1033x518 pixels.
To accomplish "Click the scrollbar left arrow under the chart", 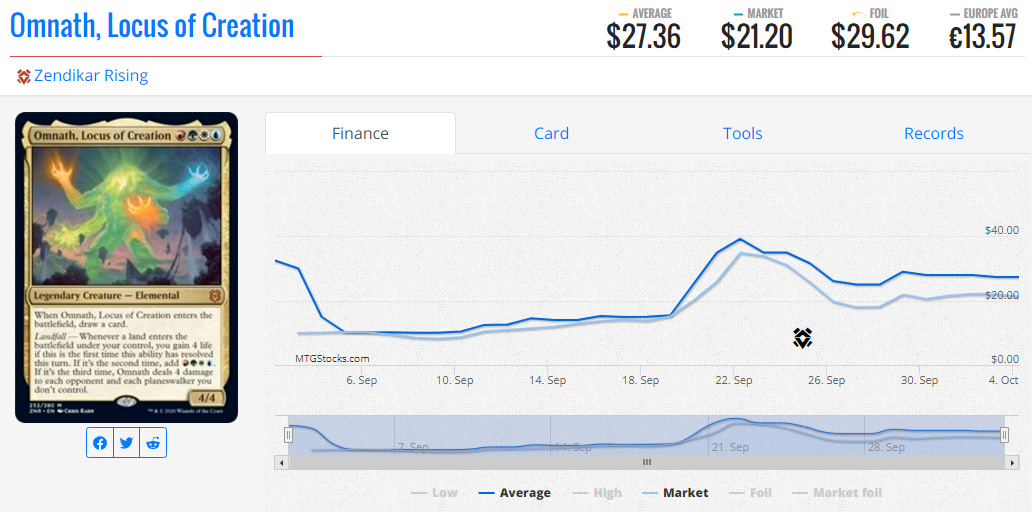I will pos(282,462).
